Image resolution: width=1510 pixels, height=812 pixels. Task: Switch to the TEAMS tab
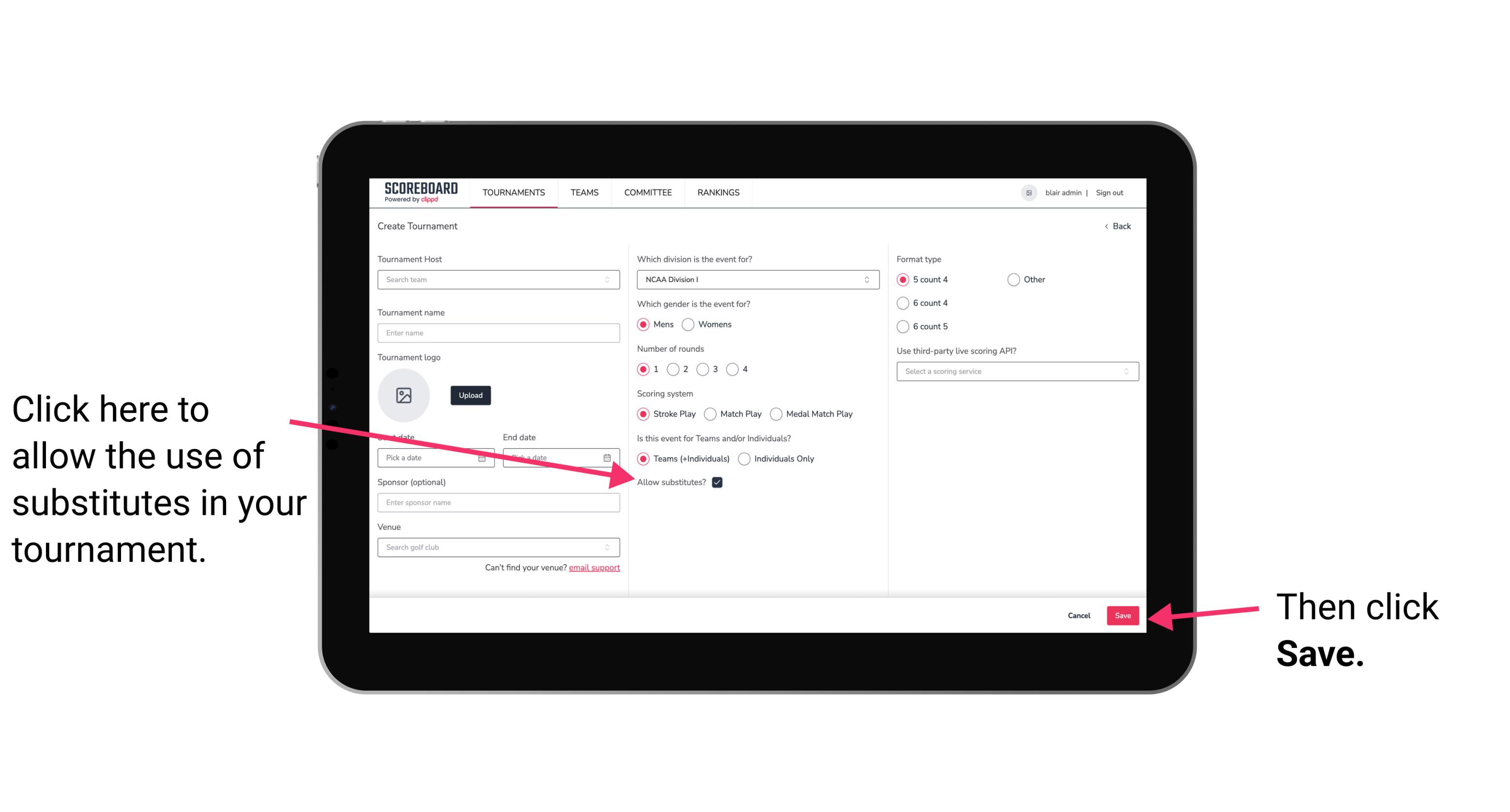pos(584,192)
